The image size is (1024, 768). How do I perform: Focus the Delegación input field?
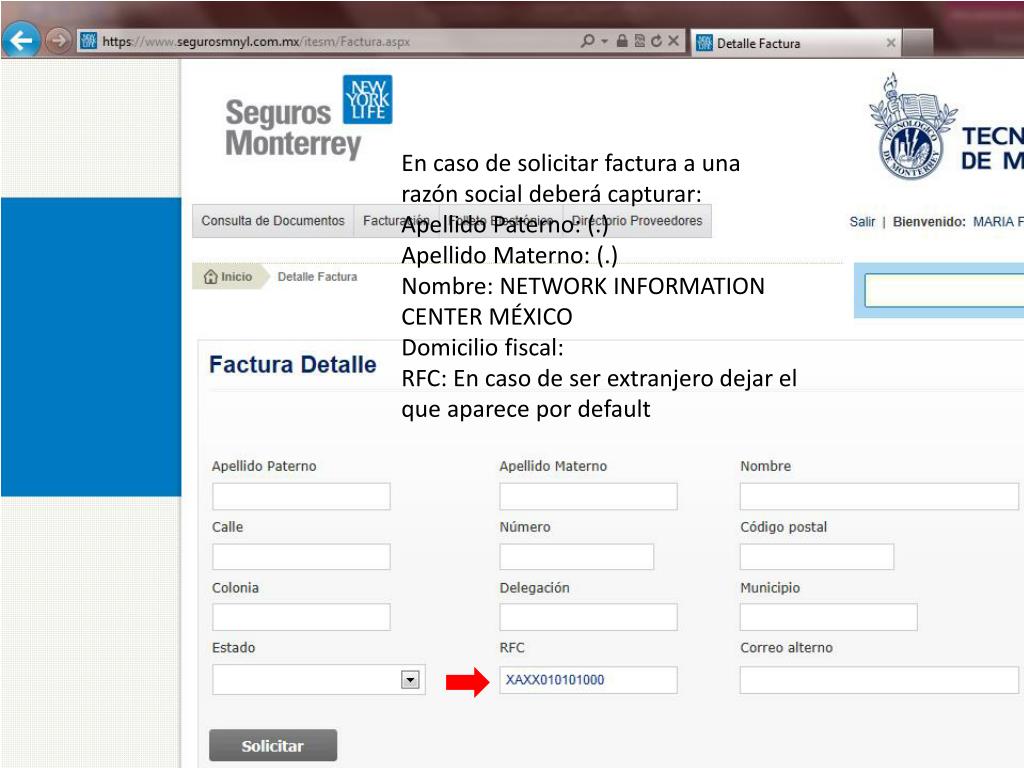tap(588, 617)
